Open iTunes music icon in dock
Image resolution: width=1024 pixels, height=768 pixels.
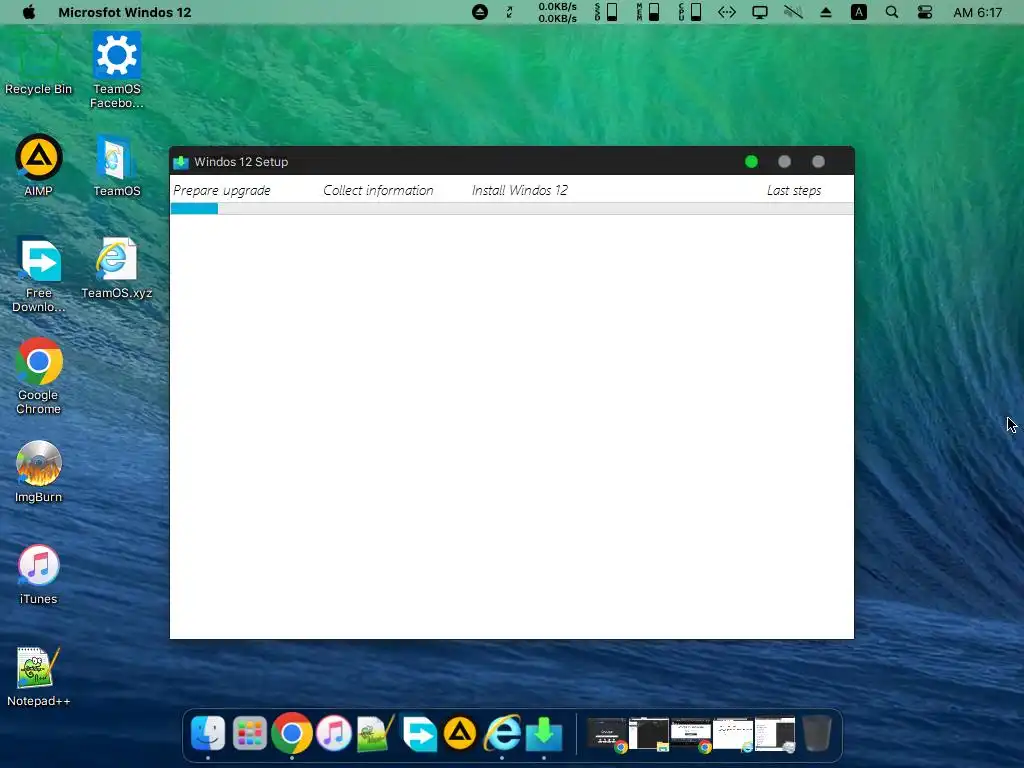click(x=334, y=733)
